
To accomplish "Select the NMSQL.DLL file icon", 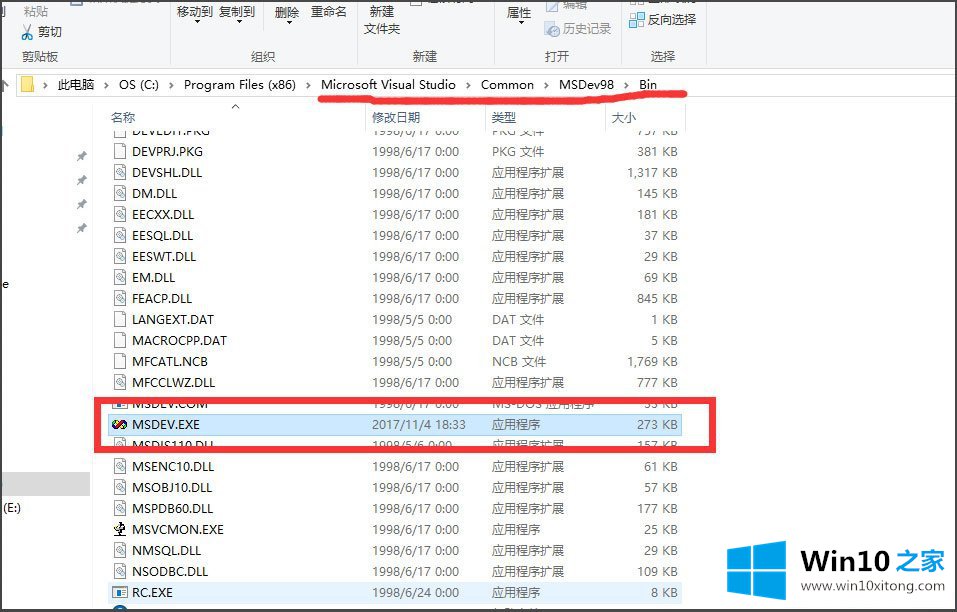I will 120,550.
